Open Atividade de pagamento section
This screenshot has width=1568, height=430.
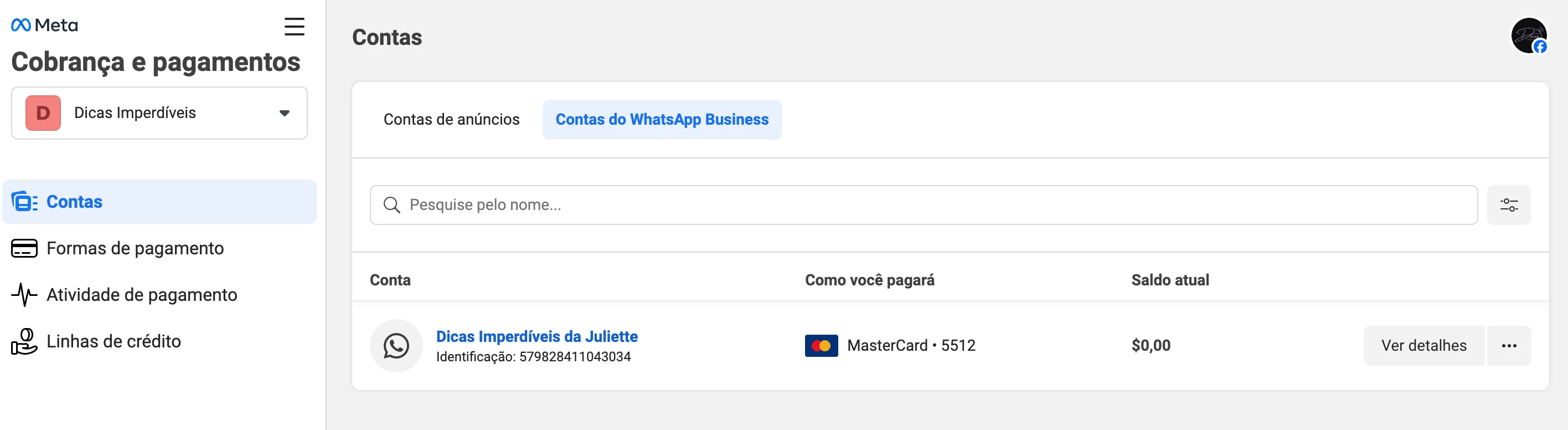pos(142,295)
